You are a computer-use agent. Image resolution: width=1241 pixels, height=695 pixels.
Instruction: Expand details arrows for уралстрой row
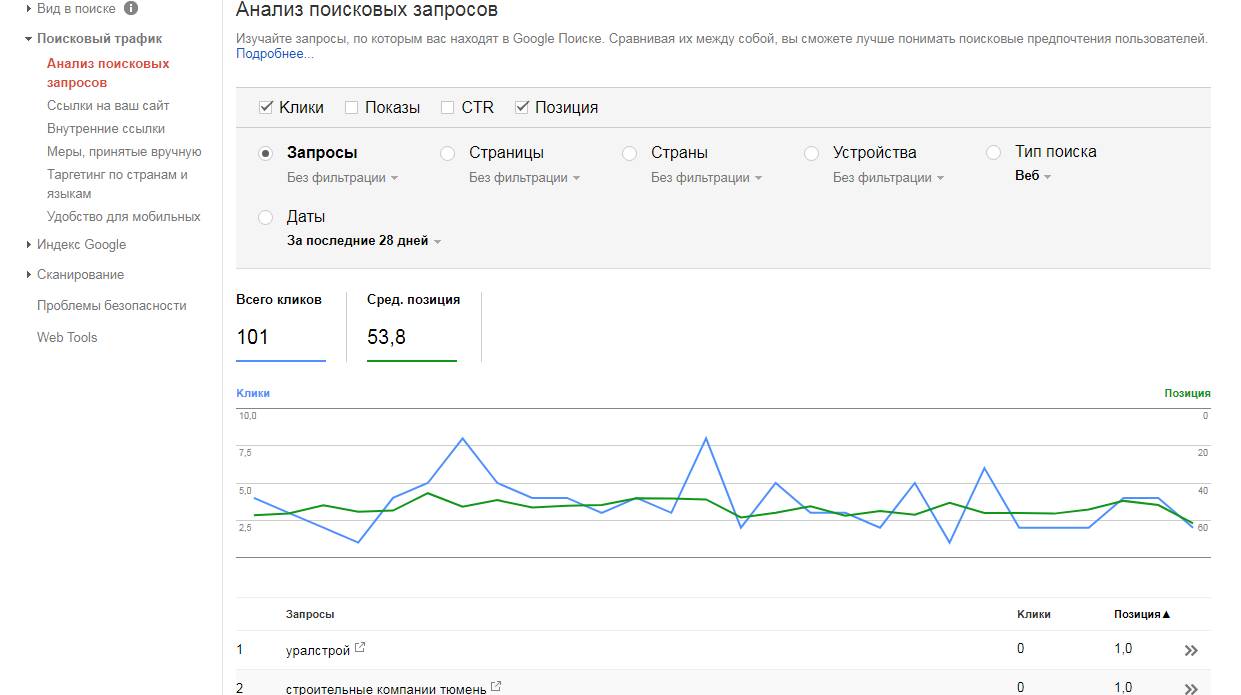coord(1190,650)
